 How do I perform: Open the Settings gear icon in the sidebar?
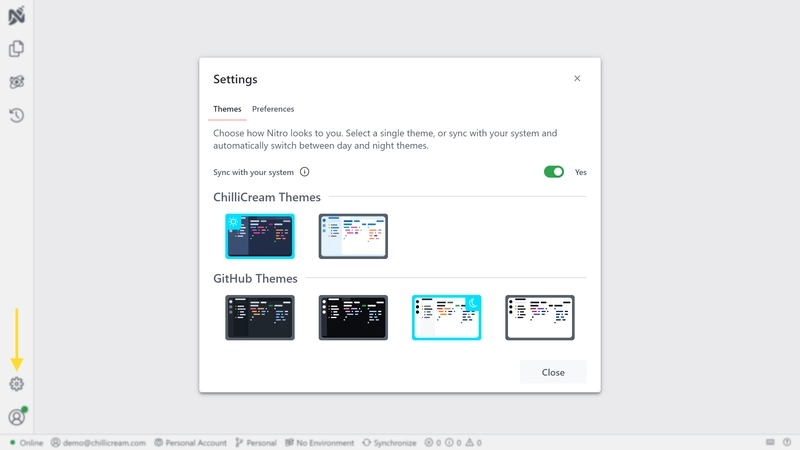(16, 384)
